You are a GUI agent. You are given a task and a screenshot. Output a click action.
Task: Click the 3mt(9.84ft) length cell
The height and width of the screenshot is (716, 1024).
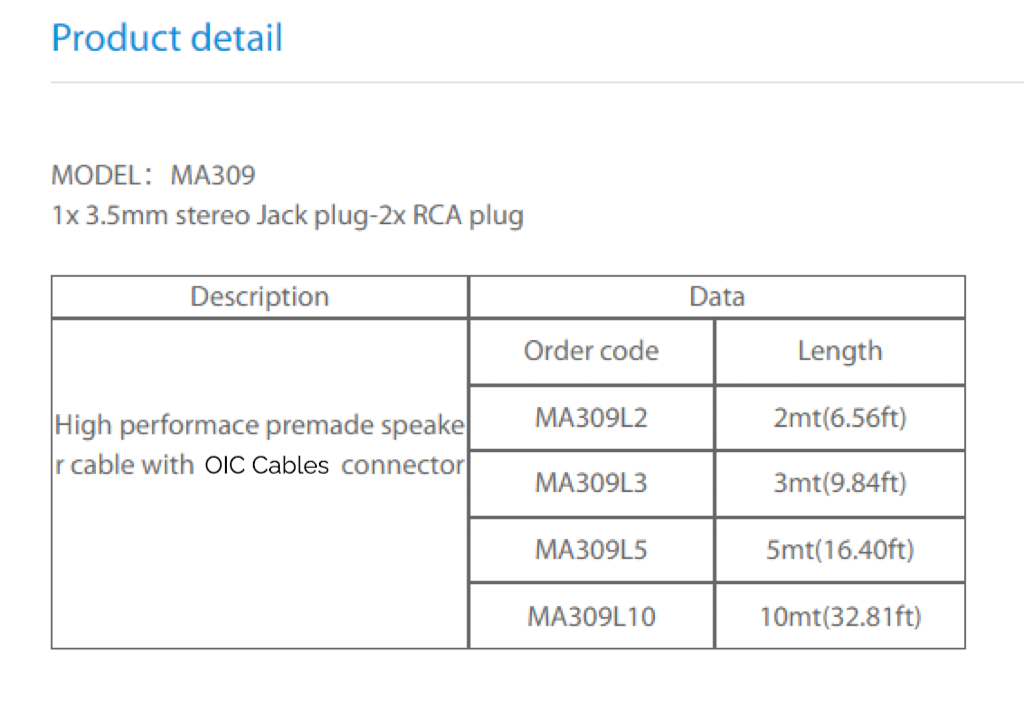tap(839, 483)
